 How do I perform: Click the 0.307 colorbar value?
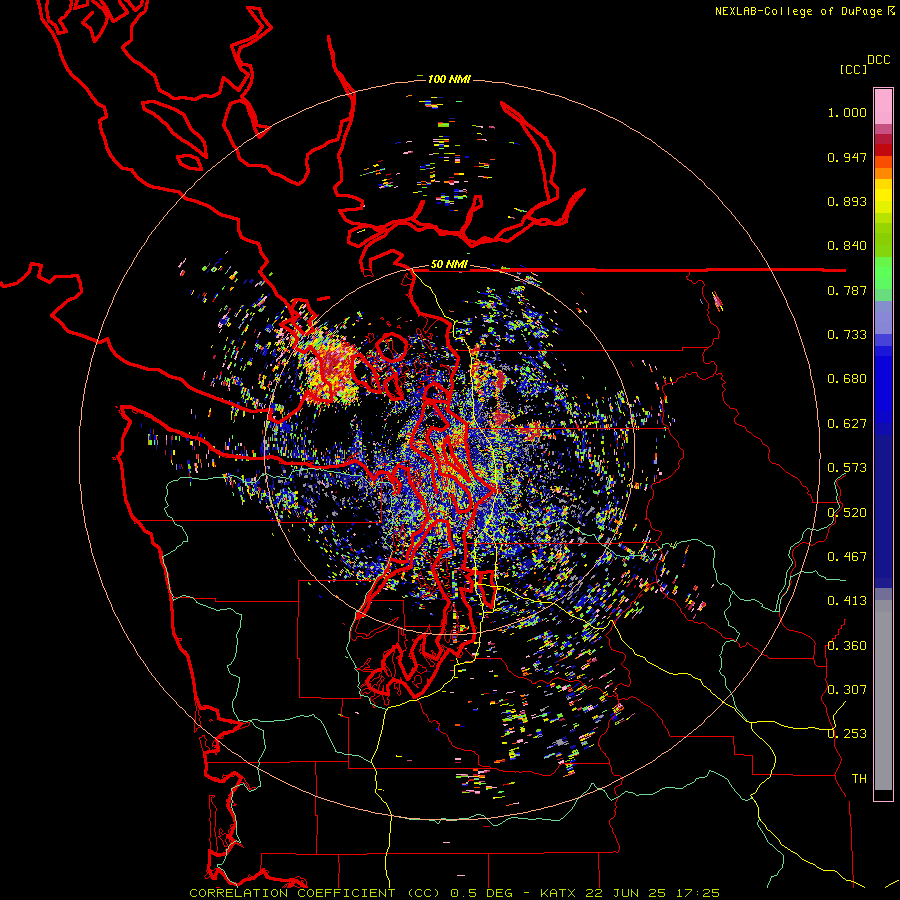coord(847,689)
